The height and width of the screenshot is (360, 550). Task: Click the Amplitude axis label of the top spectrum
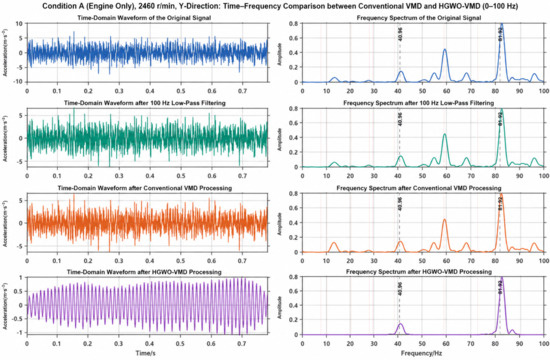(x=280, y=54)
